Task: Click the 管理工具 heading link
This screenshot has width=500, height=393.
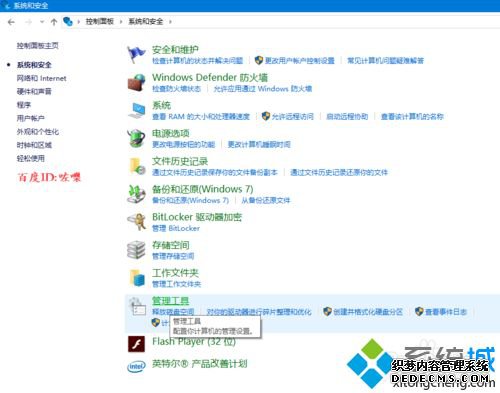Action: pyautogui.click(x=171, y=301)
